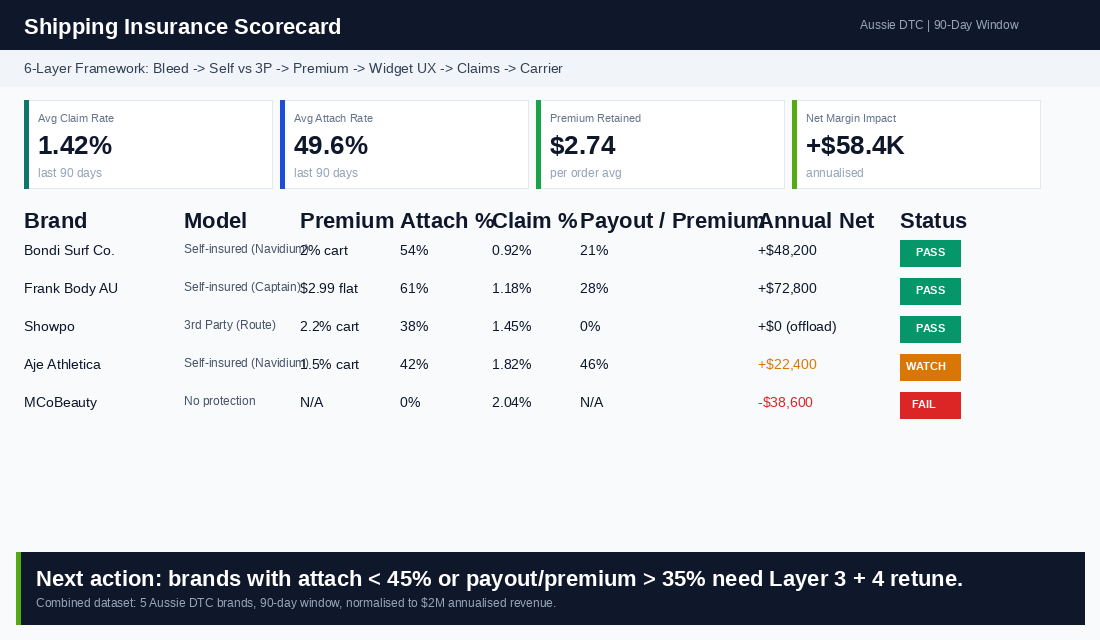This screenshot has width=1100, height=640.
Task: Click the 21% payout ratio
Action: click(x=594, y=251)
